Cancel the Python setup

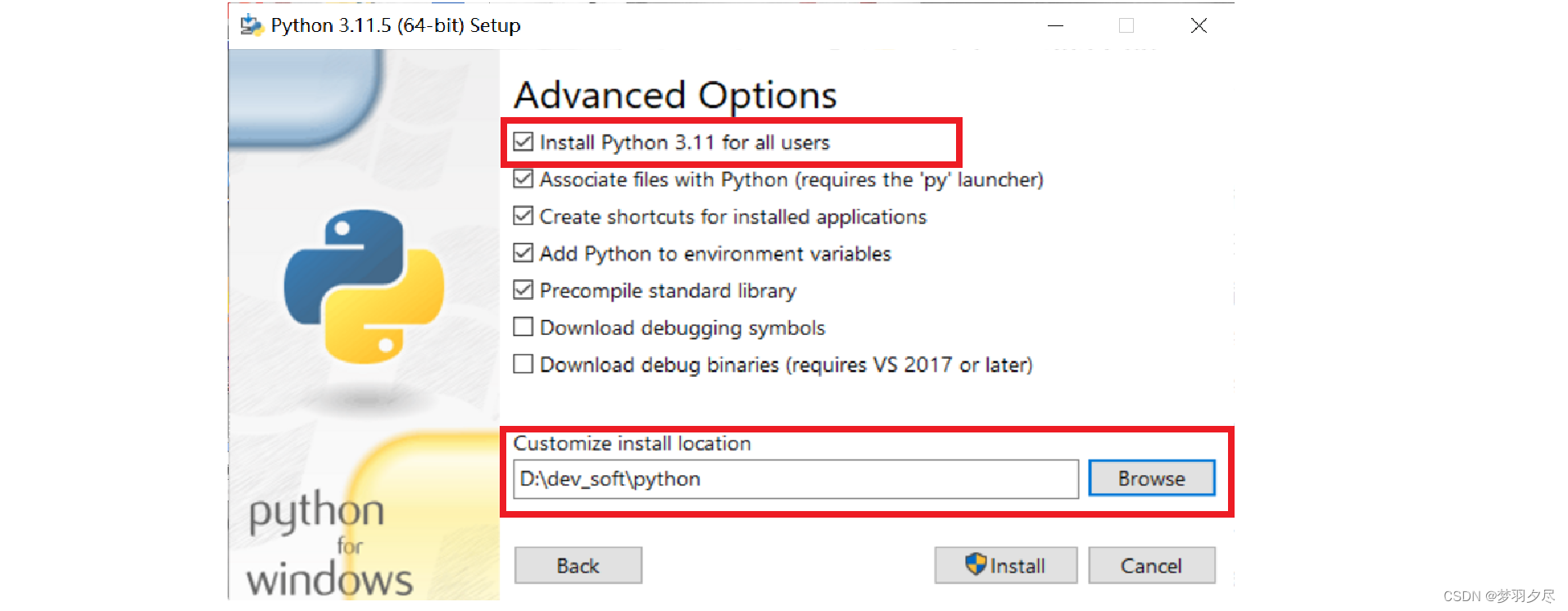1152,565
